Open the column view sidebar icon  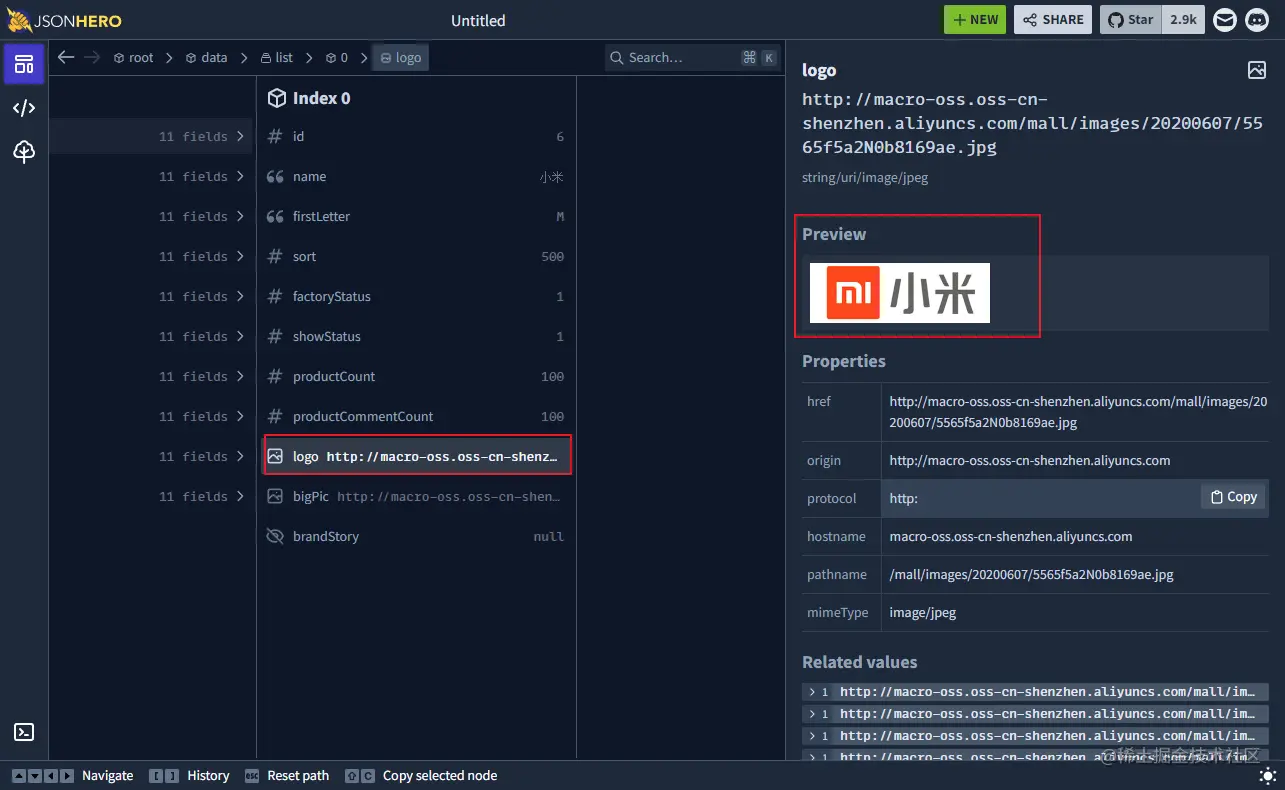point(24,65)
